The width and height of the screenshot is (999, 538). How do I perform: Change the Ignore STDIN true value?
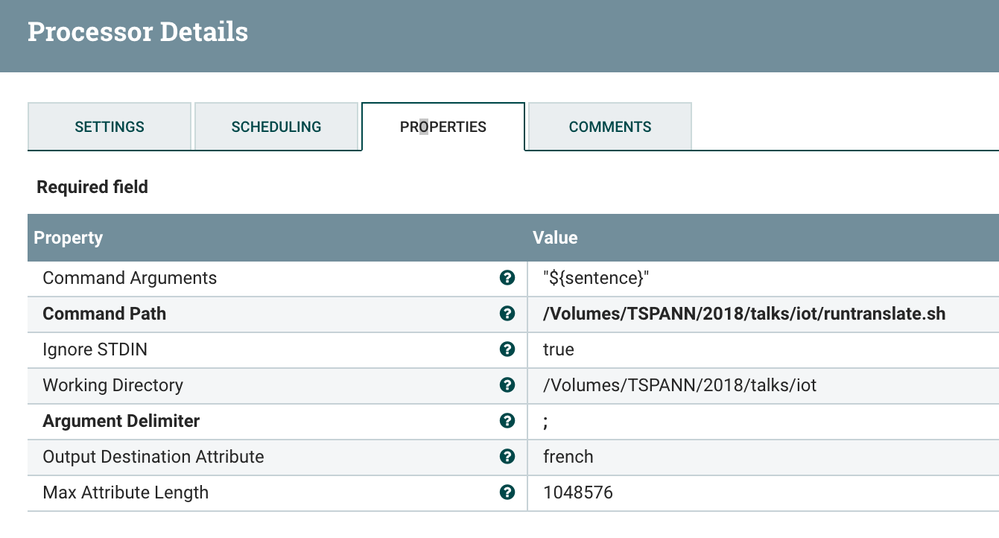pos(558,349)
